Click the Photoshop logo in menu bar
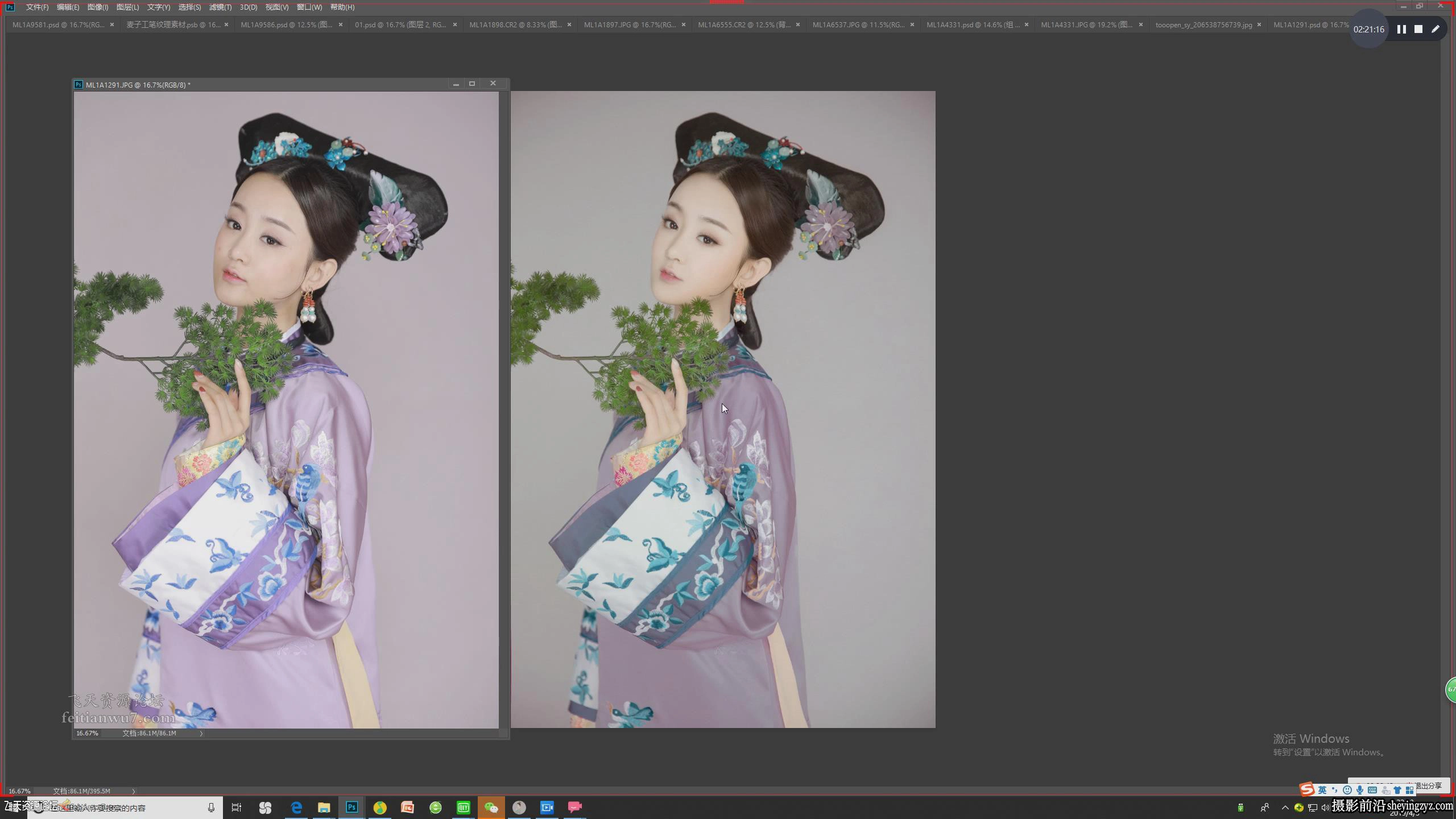This screenshot has width=1456, height=819. (x=10, y=7)
